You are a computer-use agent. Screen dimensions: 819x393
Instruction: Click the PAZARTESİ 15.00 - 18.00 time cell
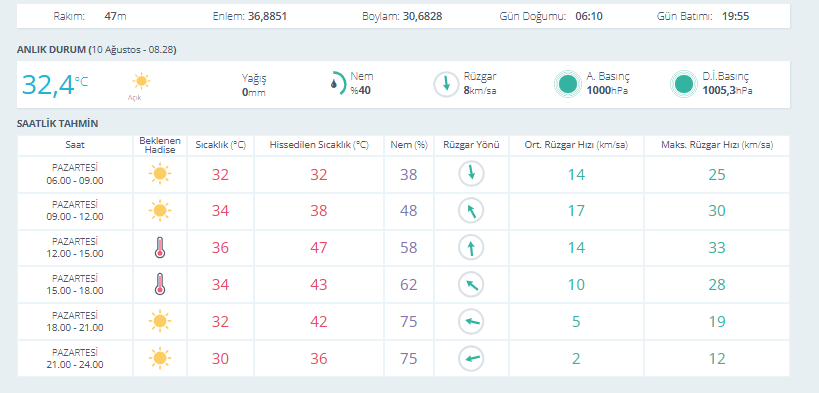pyautogui.click(x=75, y=285)
